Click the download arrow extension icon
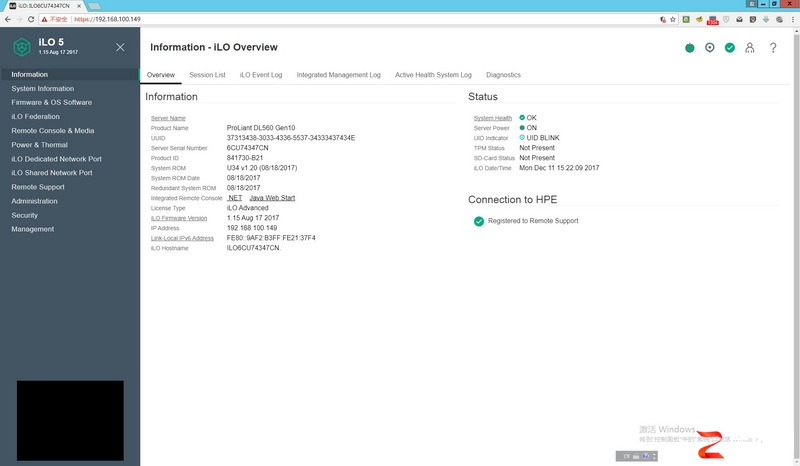 [x=766, y=19]
